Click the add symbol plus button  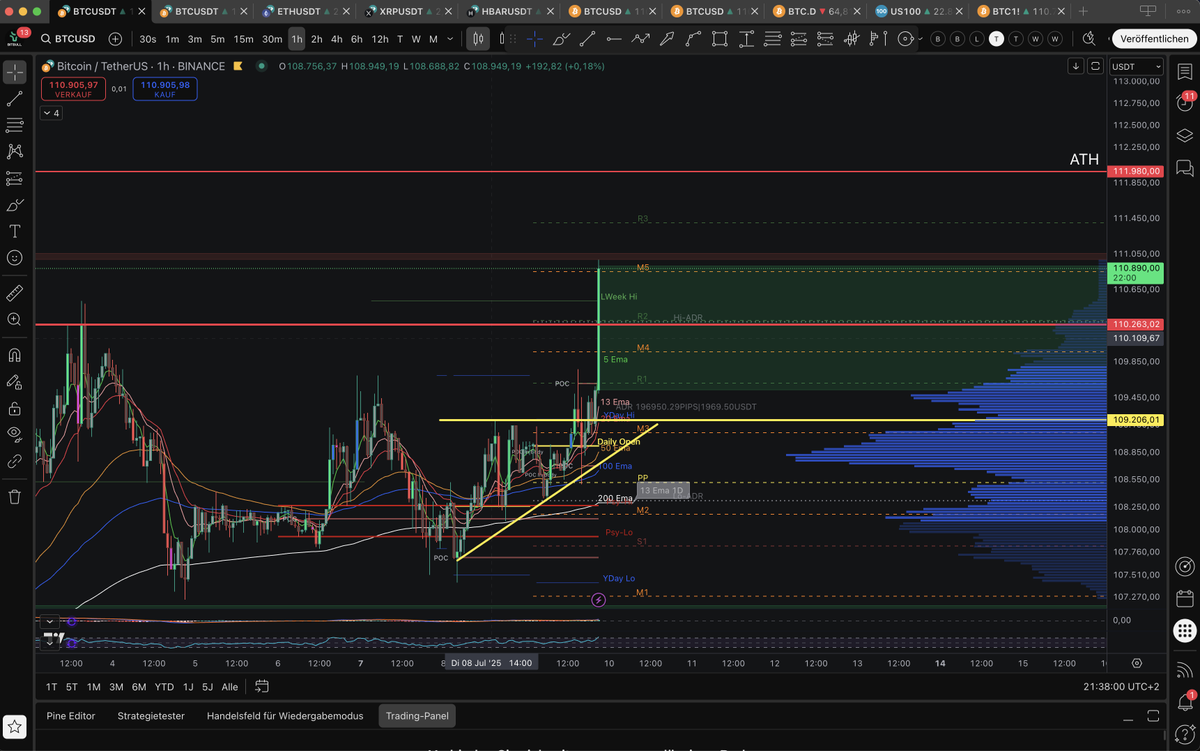click(115, 39)
